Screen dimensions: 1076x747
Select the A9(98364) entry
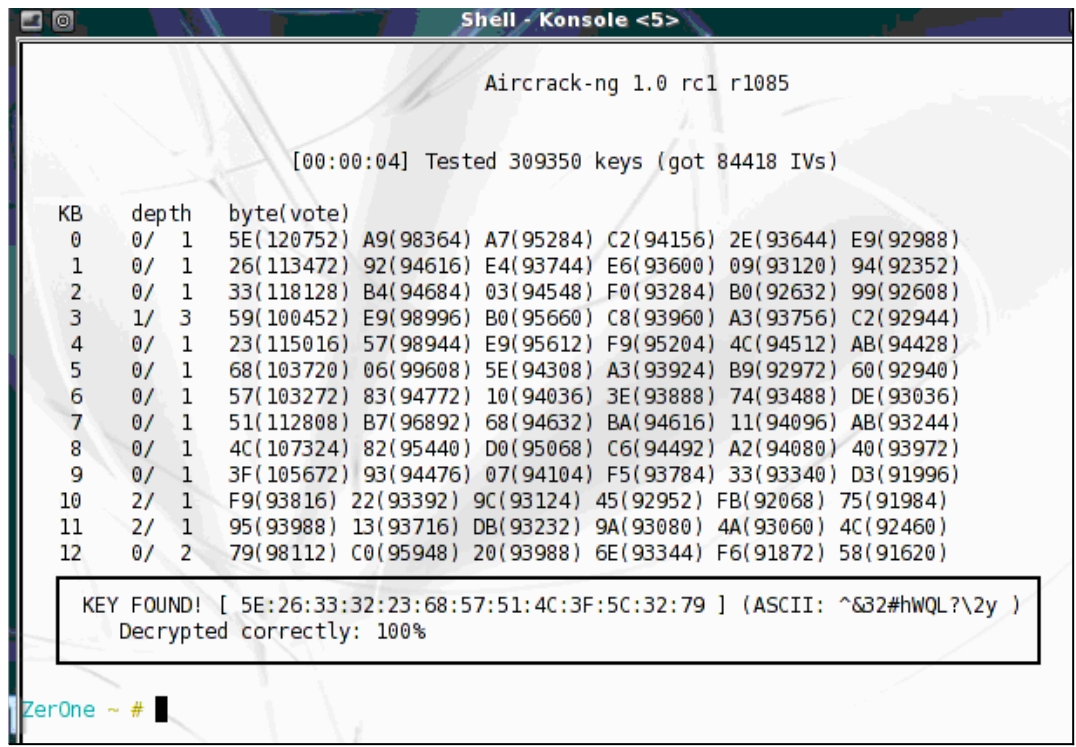[x=417, y=240]
